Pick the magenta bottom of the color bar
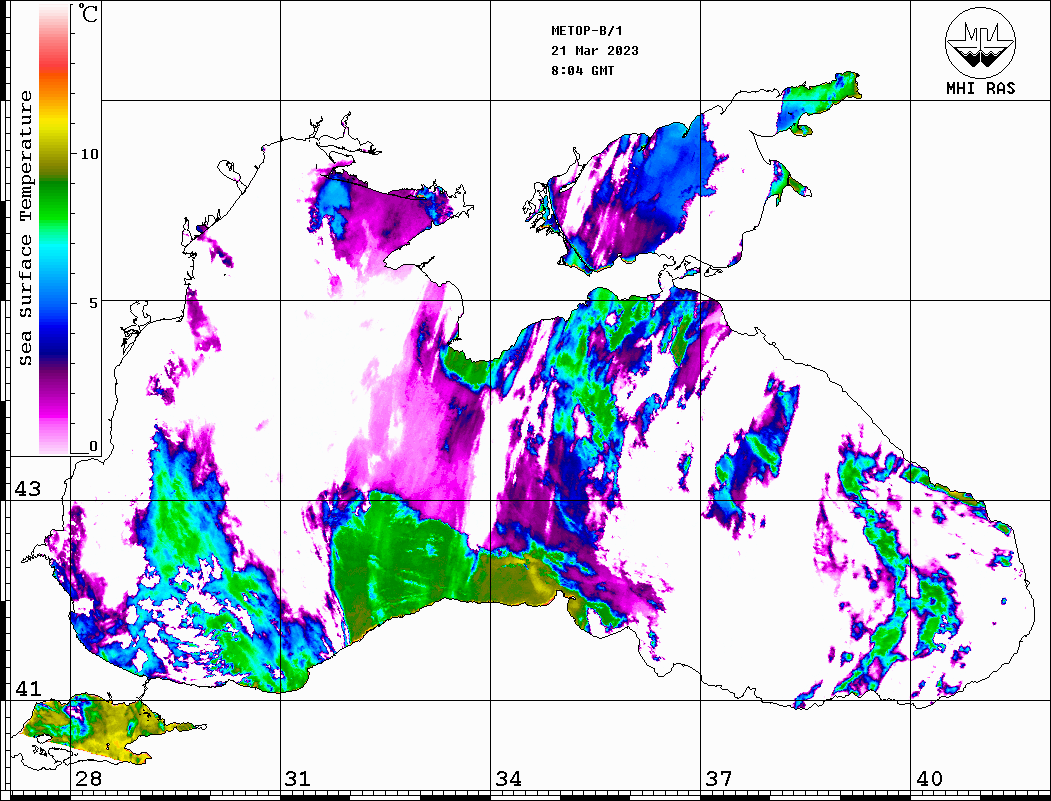 (54, 409)
